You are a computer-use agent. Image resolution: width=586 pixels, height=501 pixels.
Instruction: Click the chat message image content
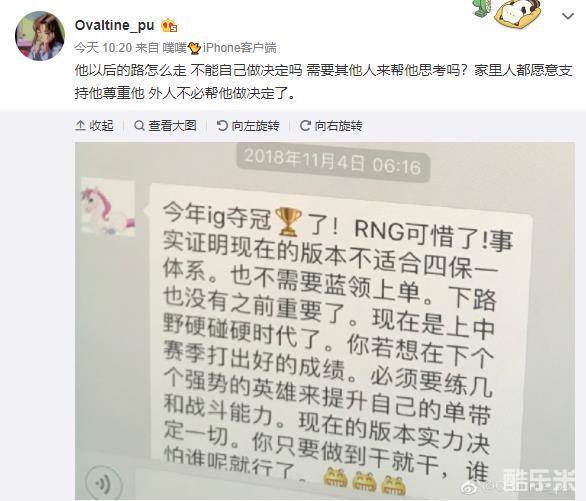point(325,321)
